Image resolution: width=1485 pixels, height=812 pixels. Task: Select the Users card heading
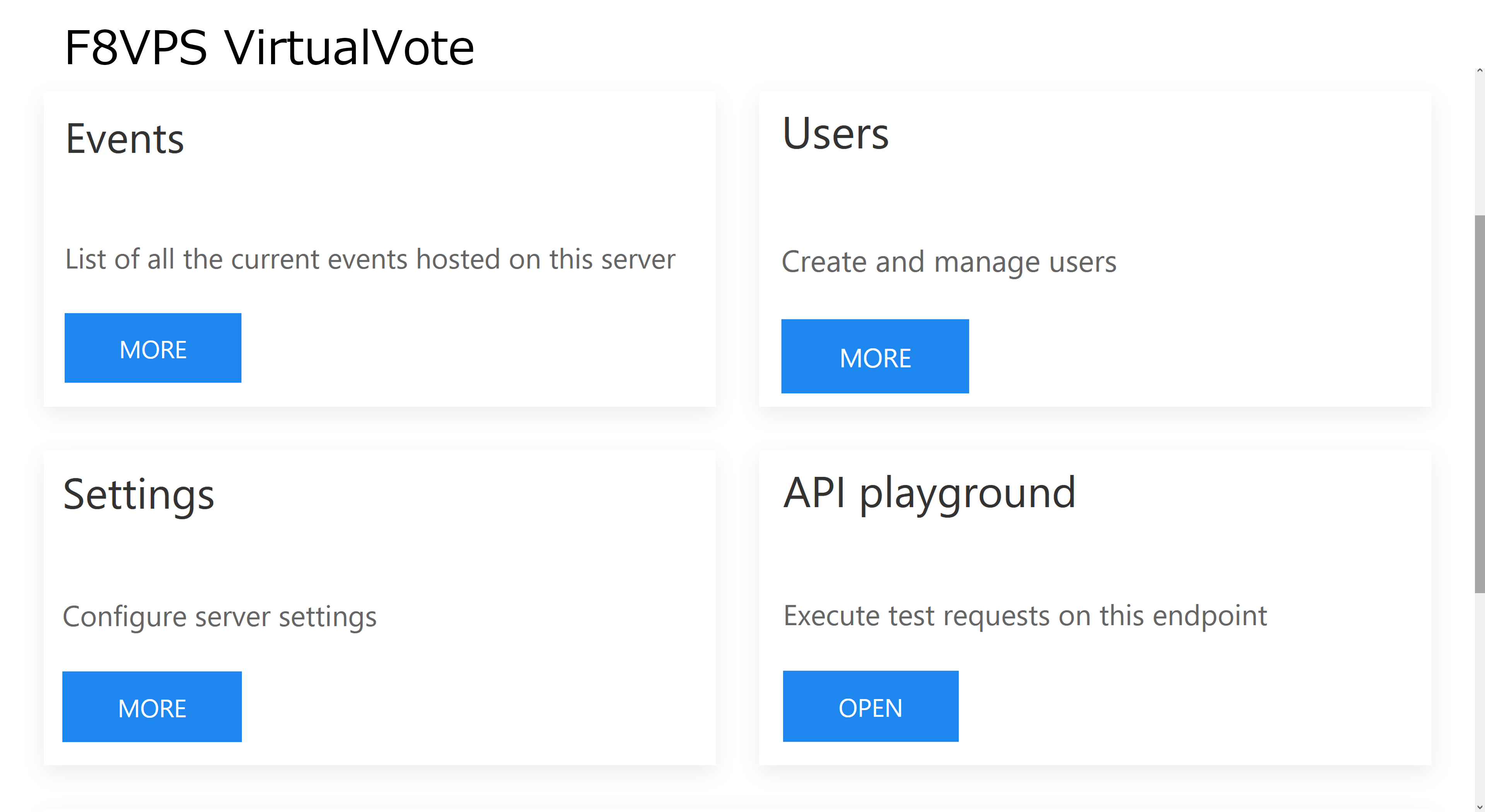[835, 133]
